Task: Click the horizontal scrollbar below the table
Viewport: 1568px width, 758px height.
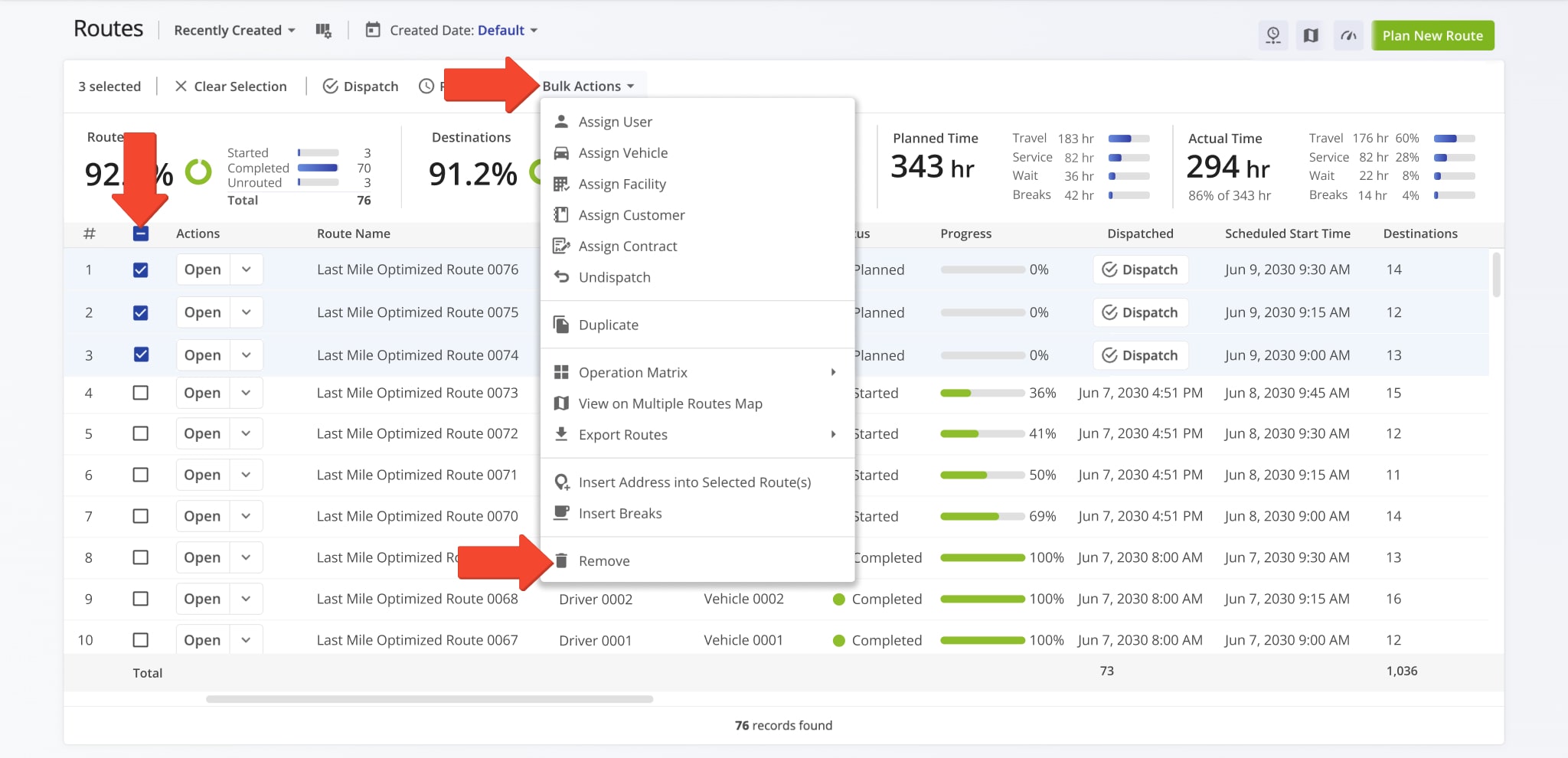Action: [x=429, y=699]
